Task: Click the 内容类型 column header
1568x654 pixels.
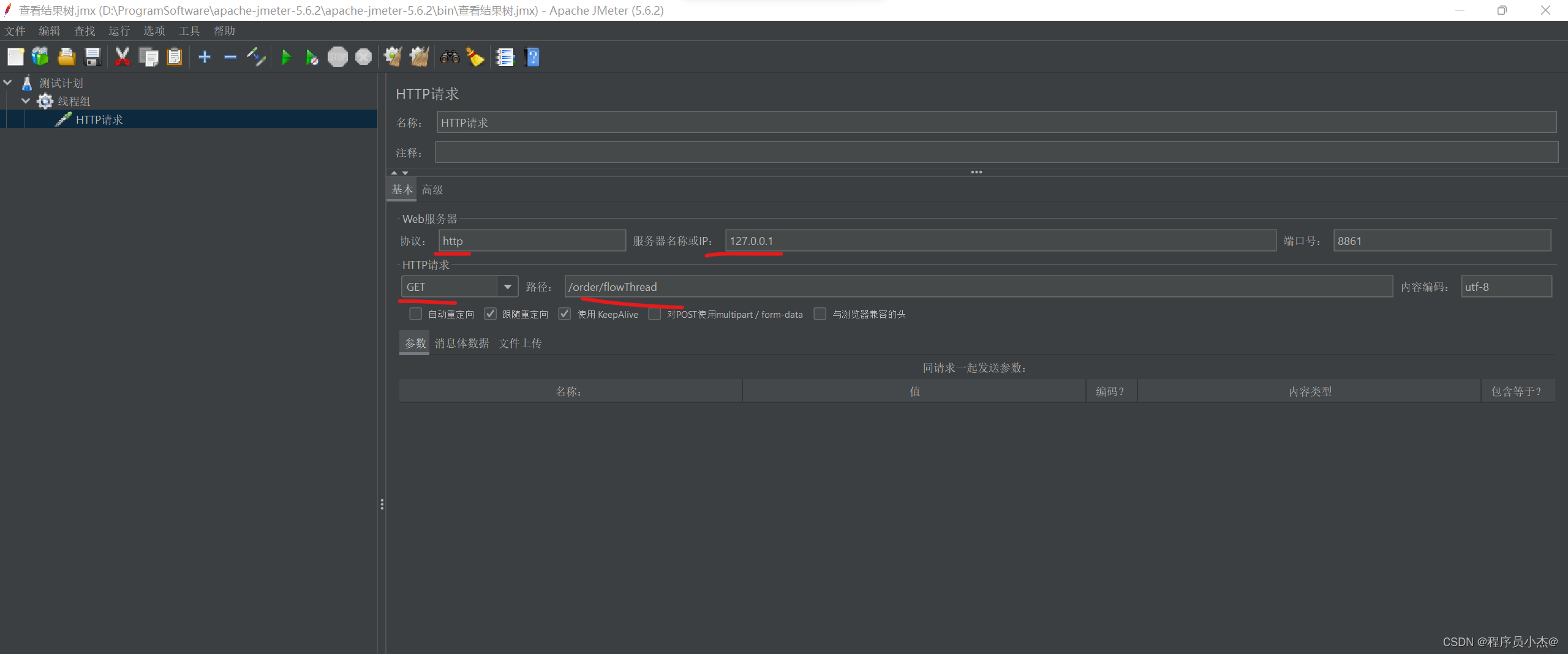Action: pyautogui.click(x=1310, y=391)
